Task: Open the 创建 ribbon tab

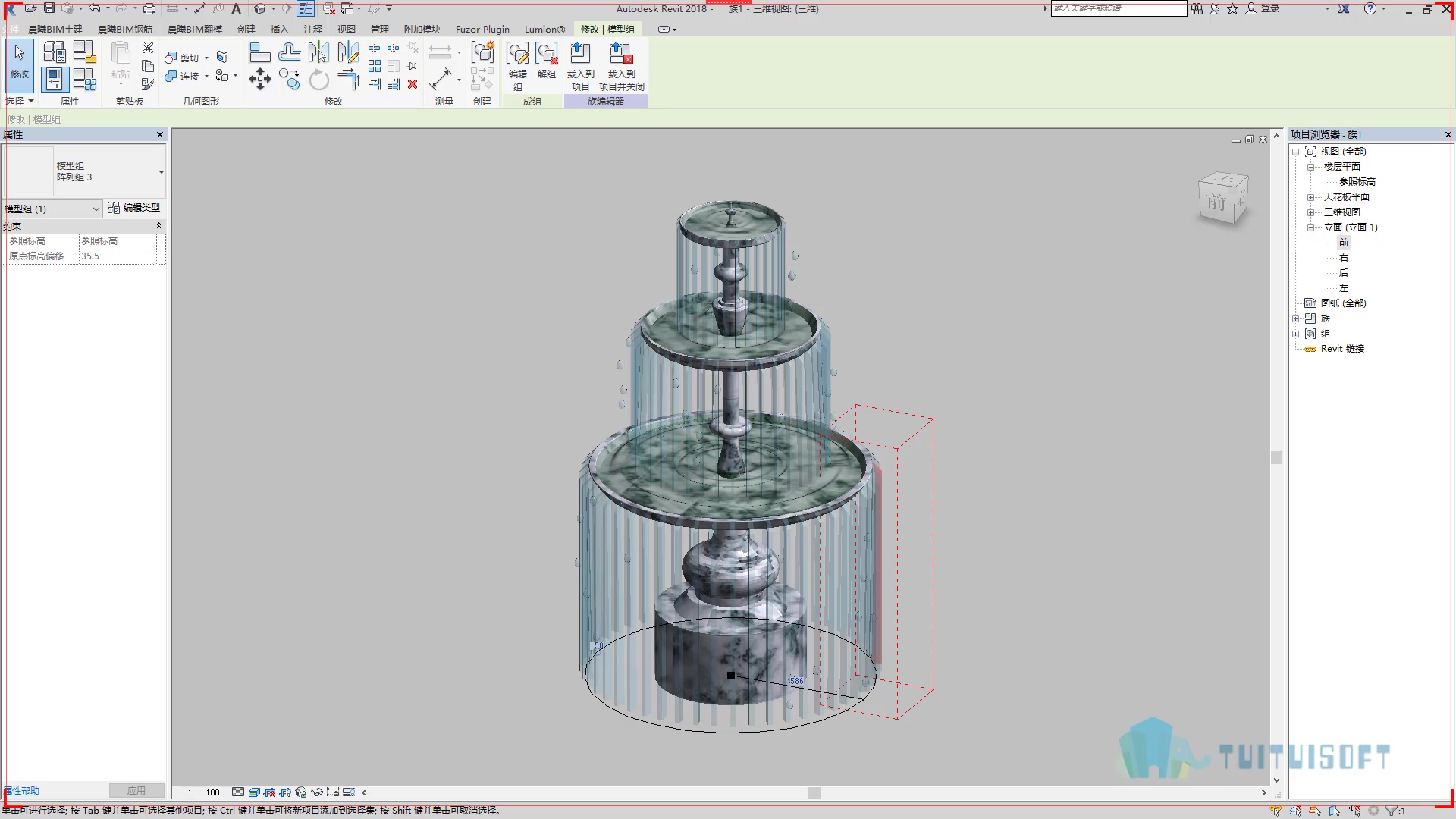Action: tap(246, 29)
